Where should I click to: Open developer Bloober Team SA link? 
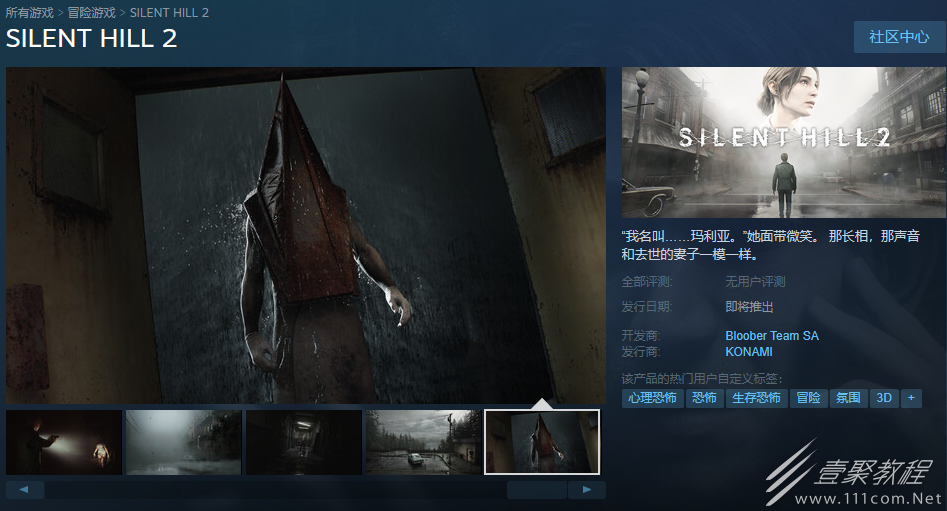pos(772,336)
